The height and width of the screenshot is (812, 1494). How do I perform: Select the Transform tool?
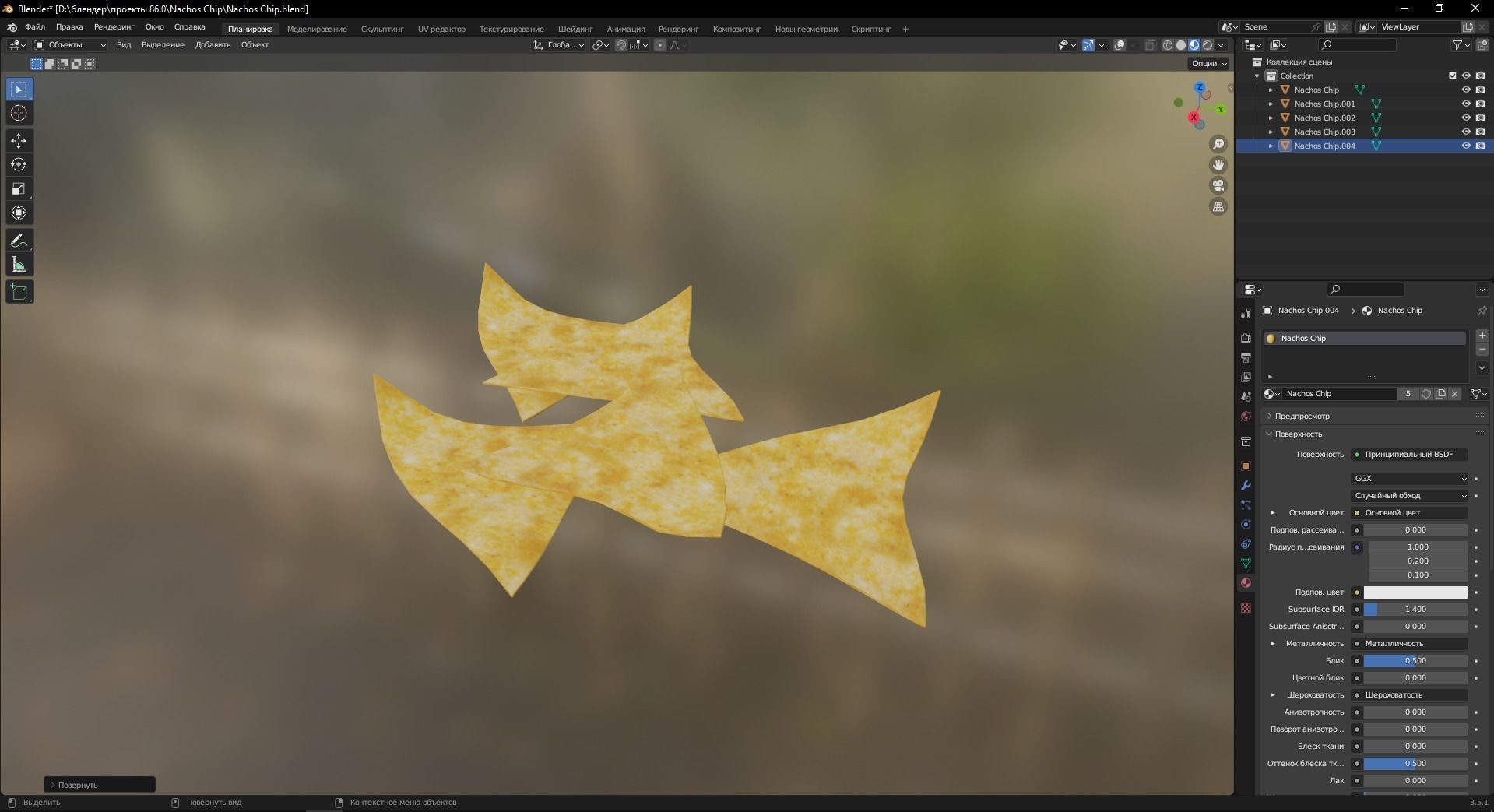tap(19, 213)
